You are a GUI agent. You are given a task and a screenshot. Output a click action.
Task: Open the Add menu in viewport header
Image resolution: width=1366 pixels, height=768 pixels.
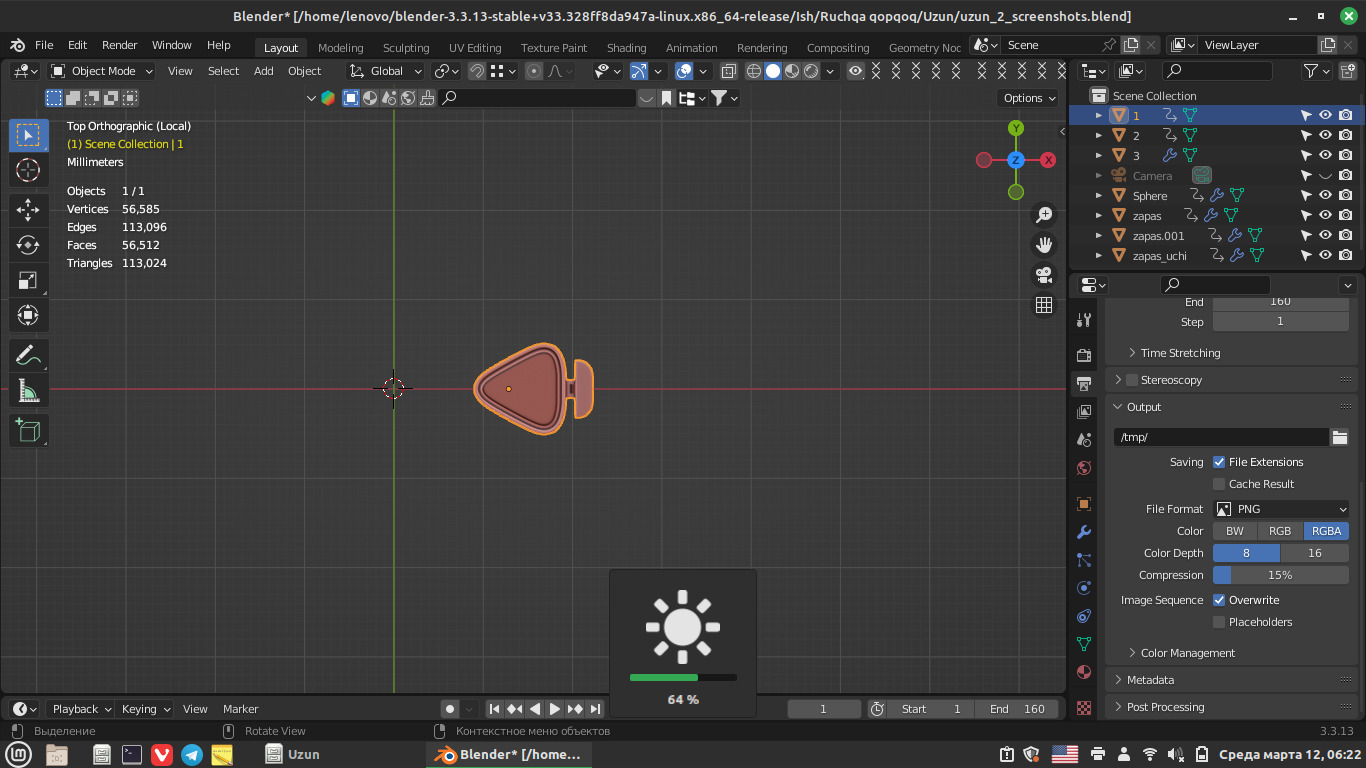click(263, 71)
